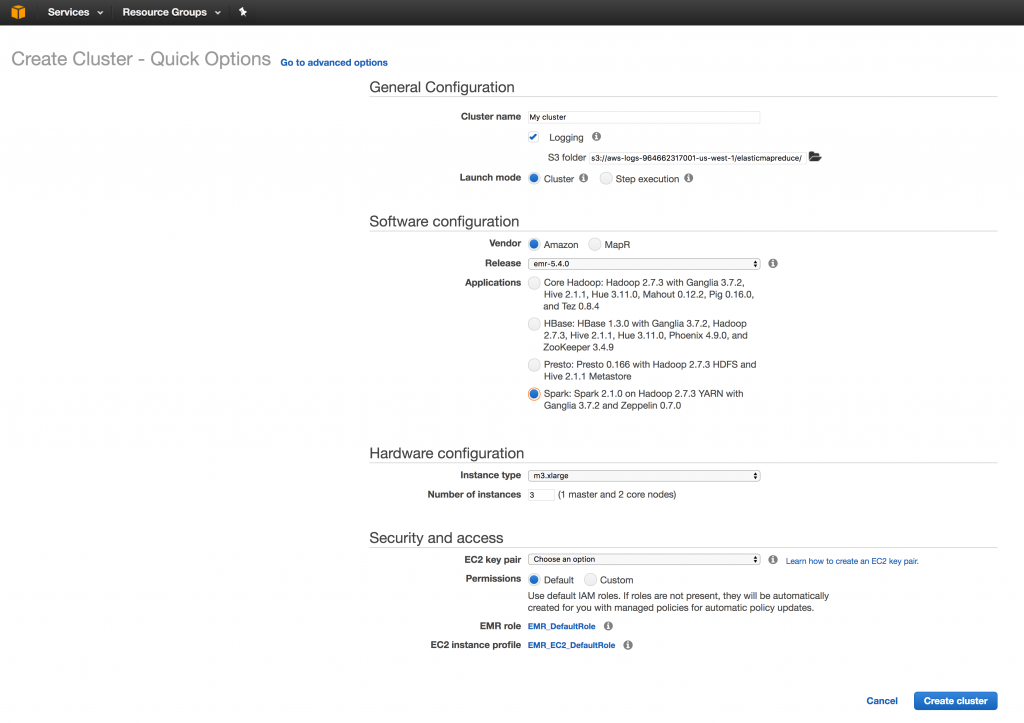The width and height of the screenshot is (1024, 723).
Task: Choose MapR as vendor
Action: click(x=594, y=244)
